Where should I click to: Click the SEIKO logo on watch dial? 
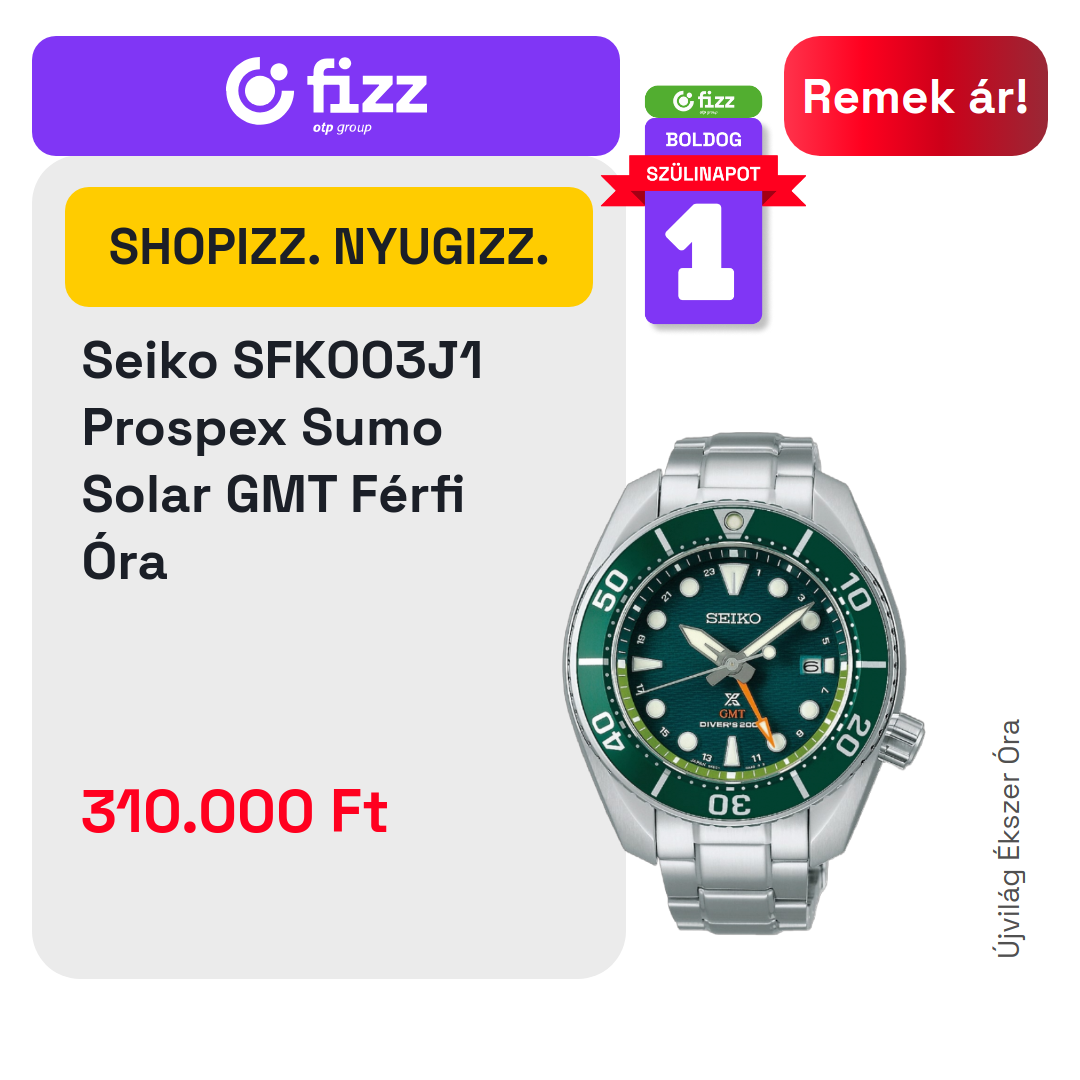pyautogui.click(x=733, y=618)
